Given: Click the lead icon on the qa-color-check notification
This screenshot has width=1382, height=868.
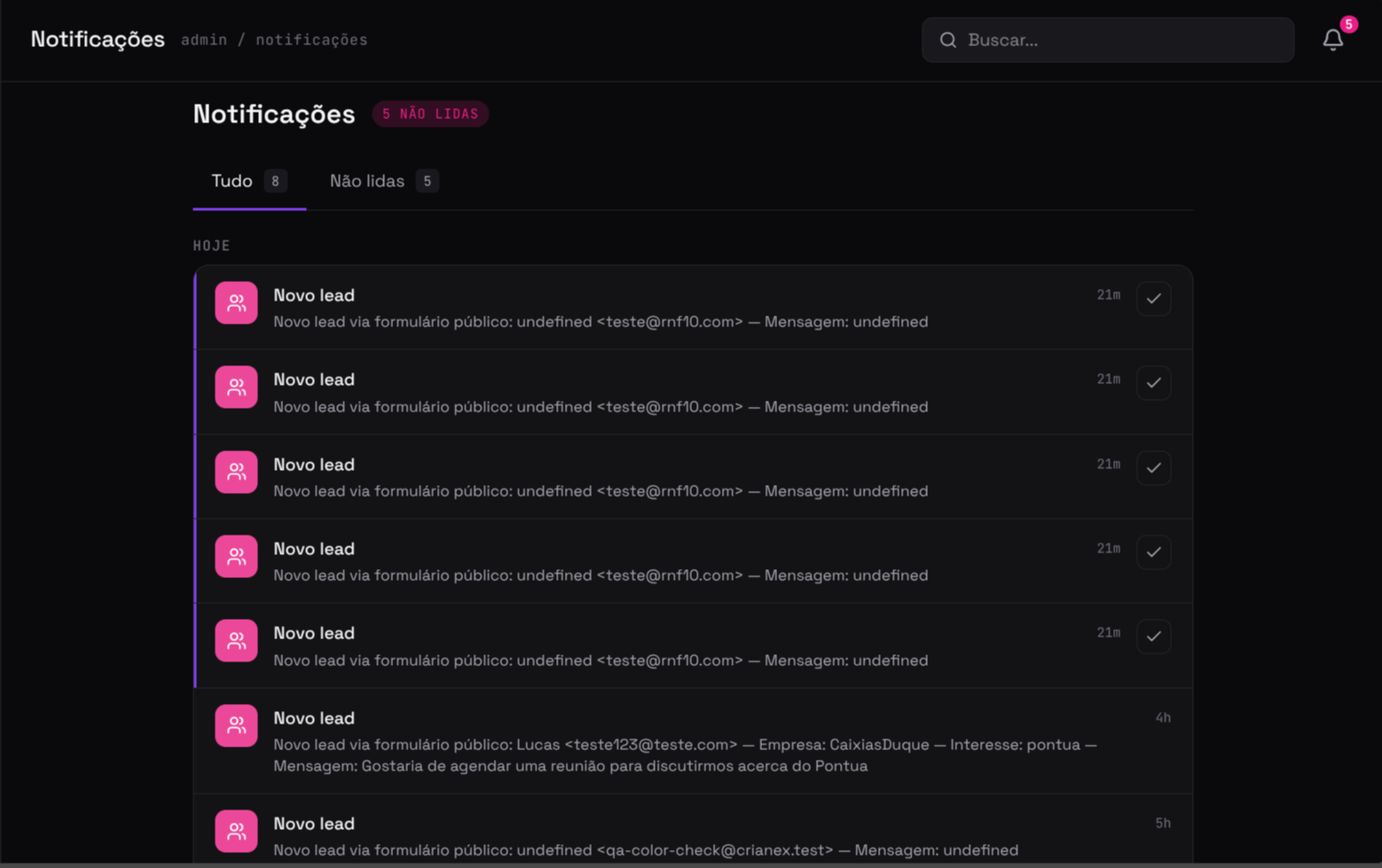Looking at the screenshot, I should 236,831.
